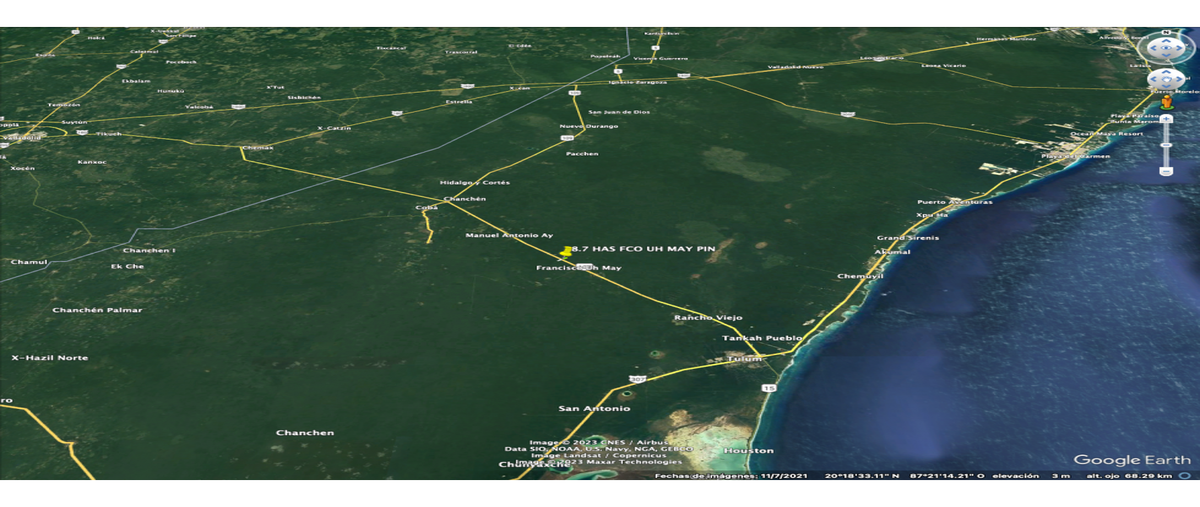Click the route 15 shield on the coast
Screen dimensions: 1200x507
[x=767, y=387]
